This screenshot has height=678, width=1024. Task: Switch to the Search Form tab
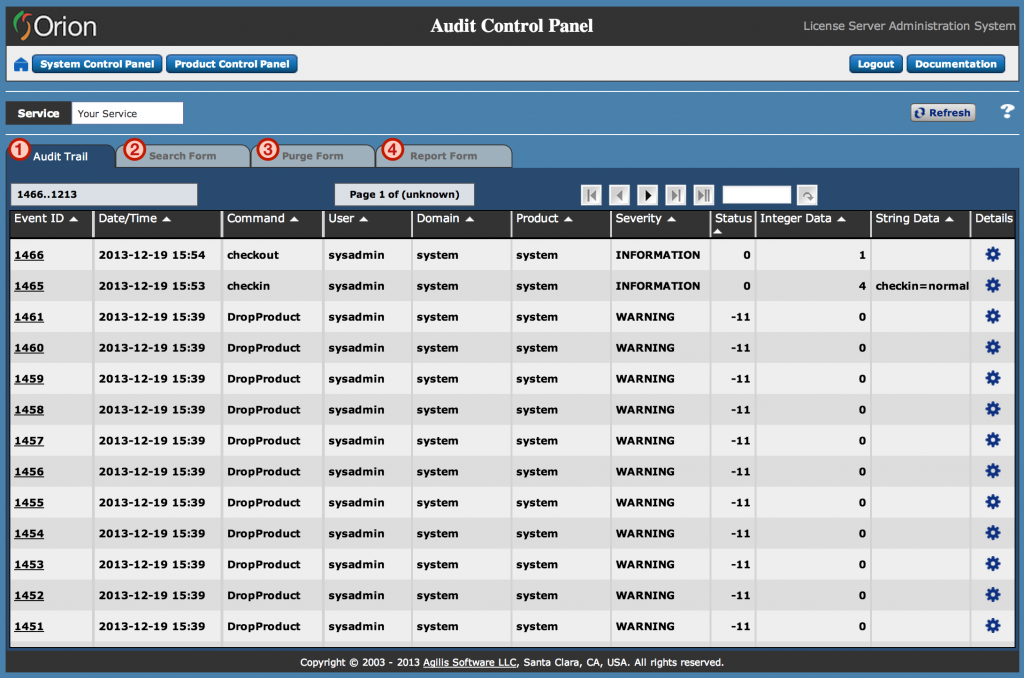pos(183,155)
